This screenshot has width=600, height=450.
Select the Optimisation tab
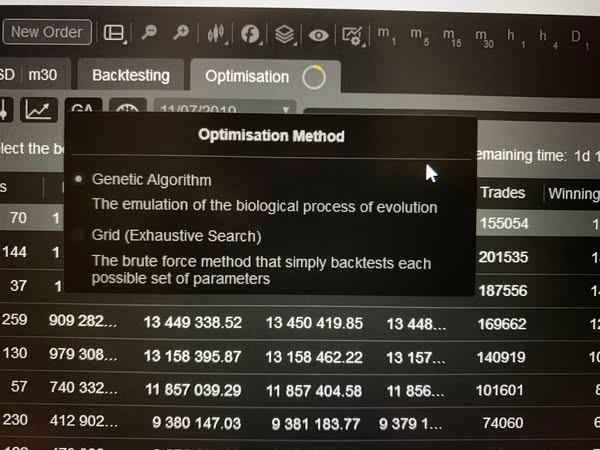tap(247, 76)
